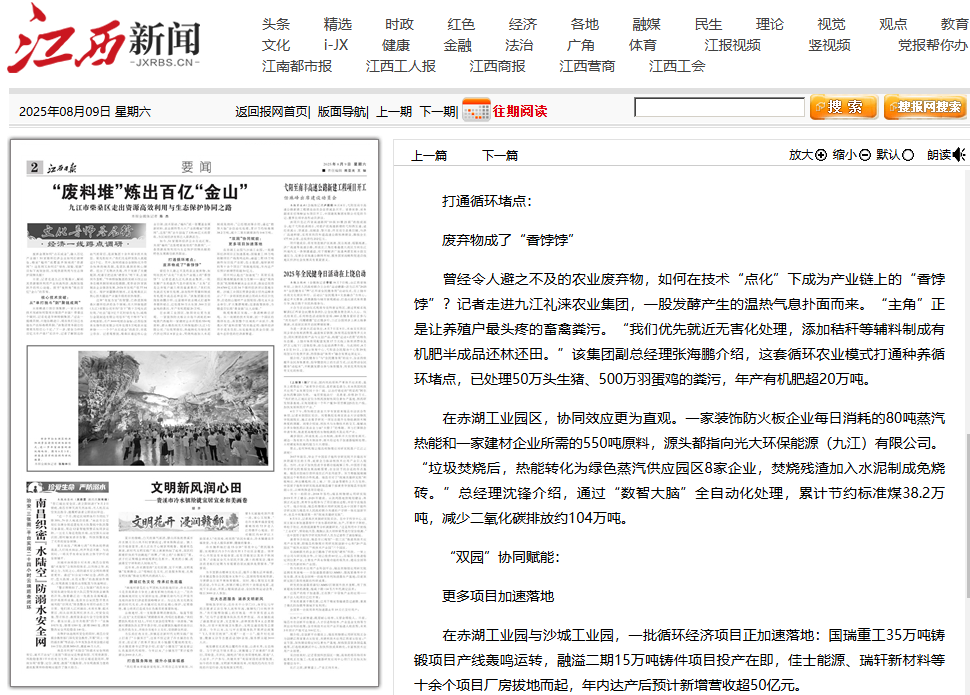This screenshot has width=970, height=695.
Task: Open the 法治 navigation item
Action: [x=519, y=45]
